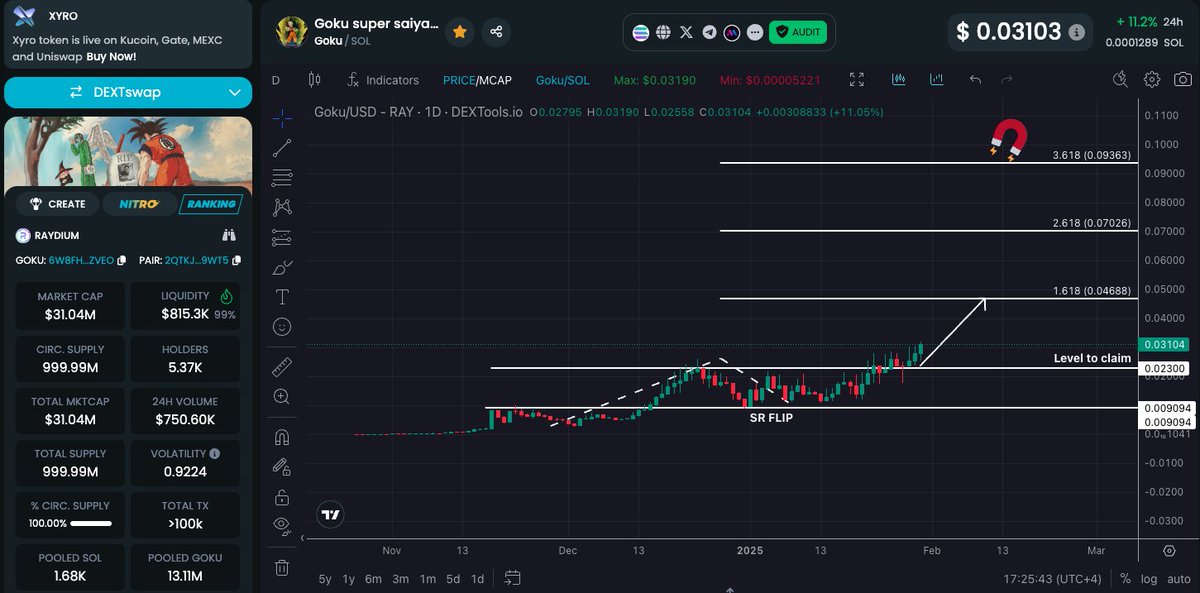Copy the GOKU contract address

122,261
